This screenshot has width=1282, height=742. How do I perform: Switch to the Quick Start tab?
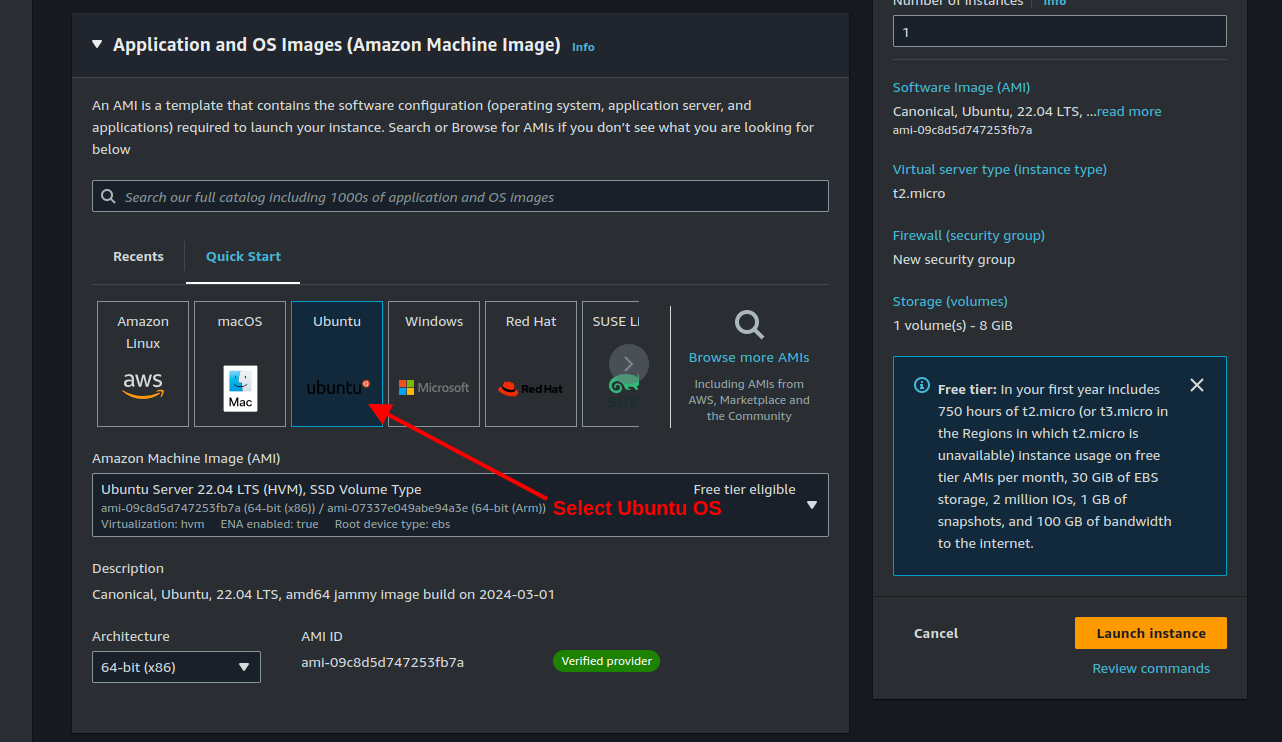(243, 257)
